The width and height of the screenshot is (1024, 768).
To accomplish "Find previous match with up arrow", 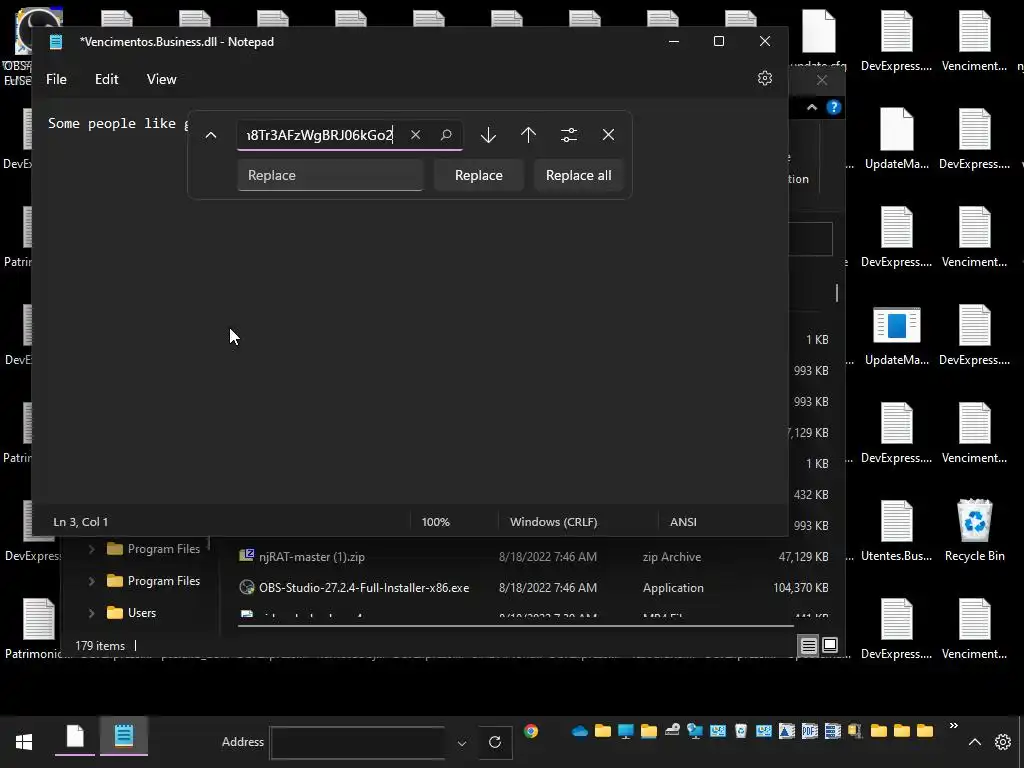I will click(x=528, y=135).
